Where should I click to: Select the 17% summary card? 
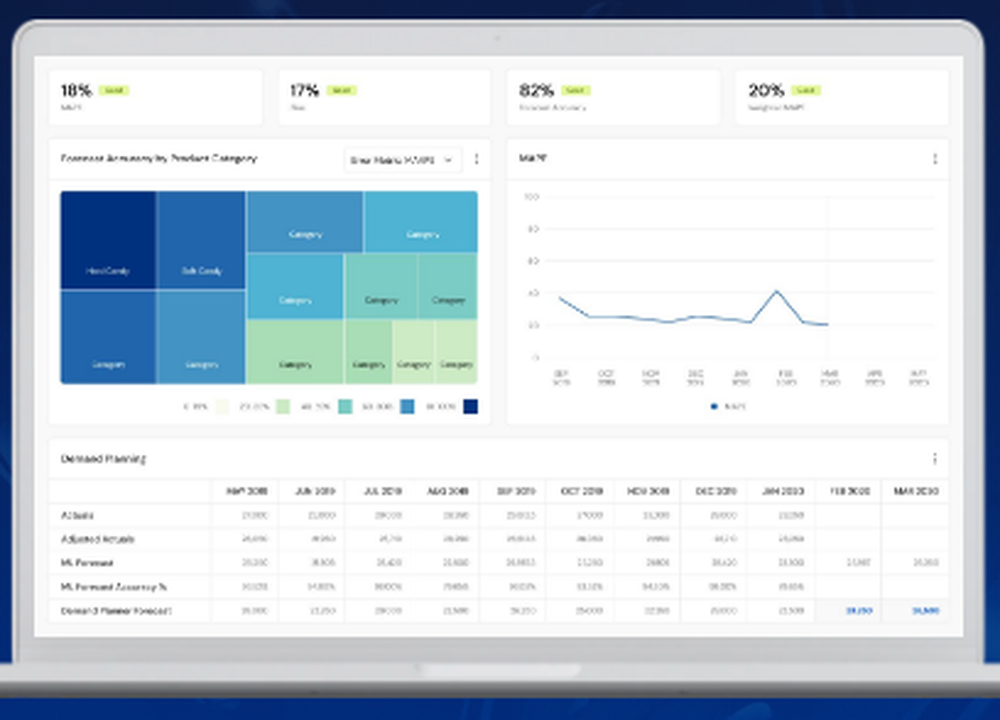point(385,97)
